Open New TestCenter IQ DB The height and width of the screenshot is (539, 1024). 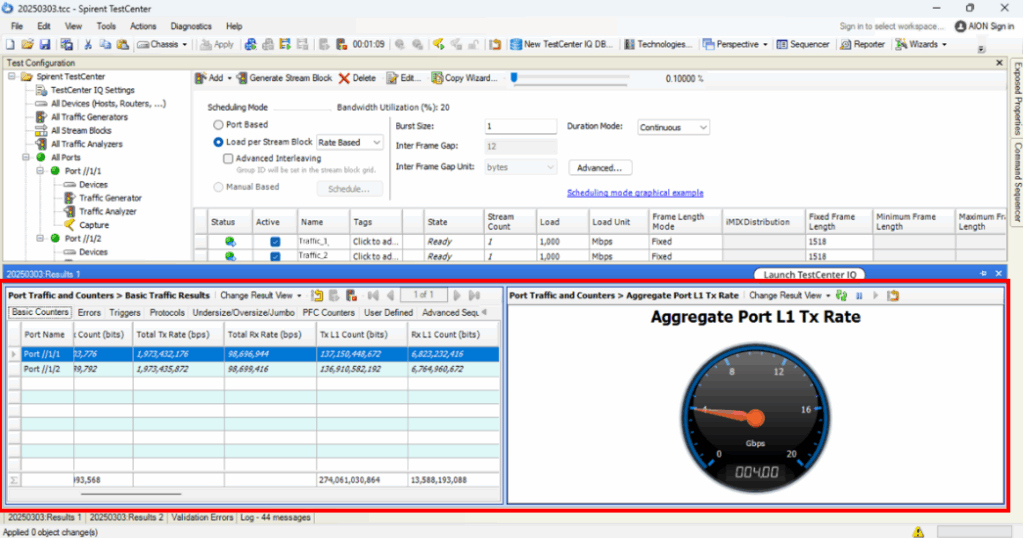click(562, 44)
